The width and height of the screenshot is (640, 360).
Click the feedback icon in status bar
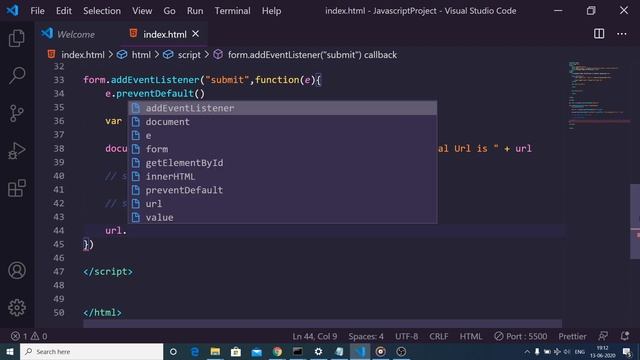[603, 336]
